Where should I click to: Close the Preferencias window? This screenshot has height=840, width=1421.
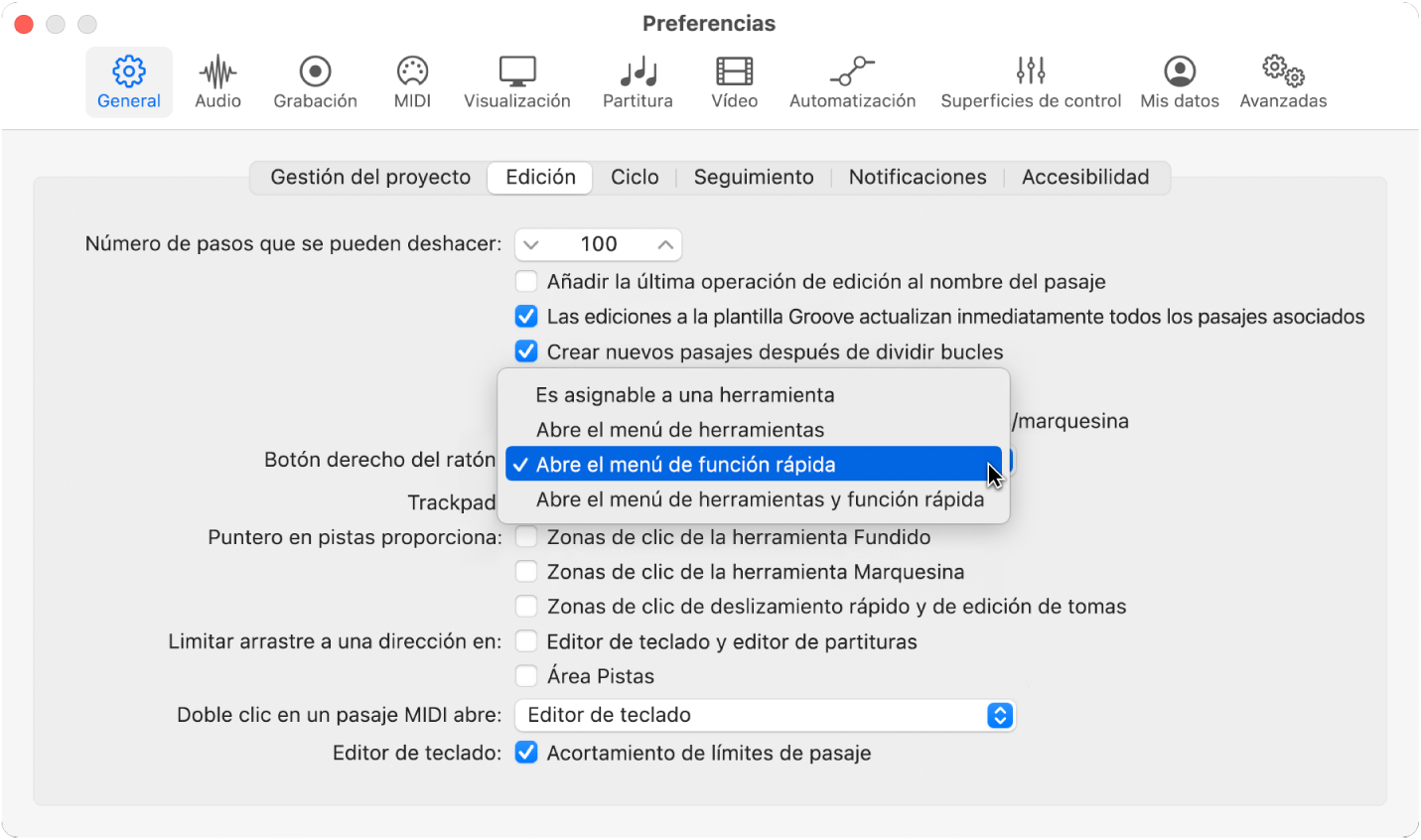(24, 24)
